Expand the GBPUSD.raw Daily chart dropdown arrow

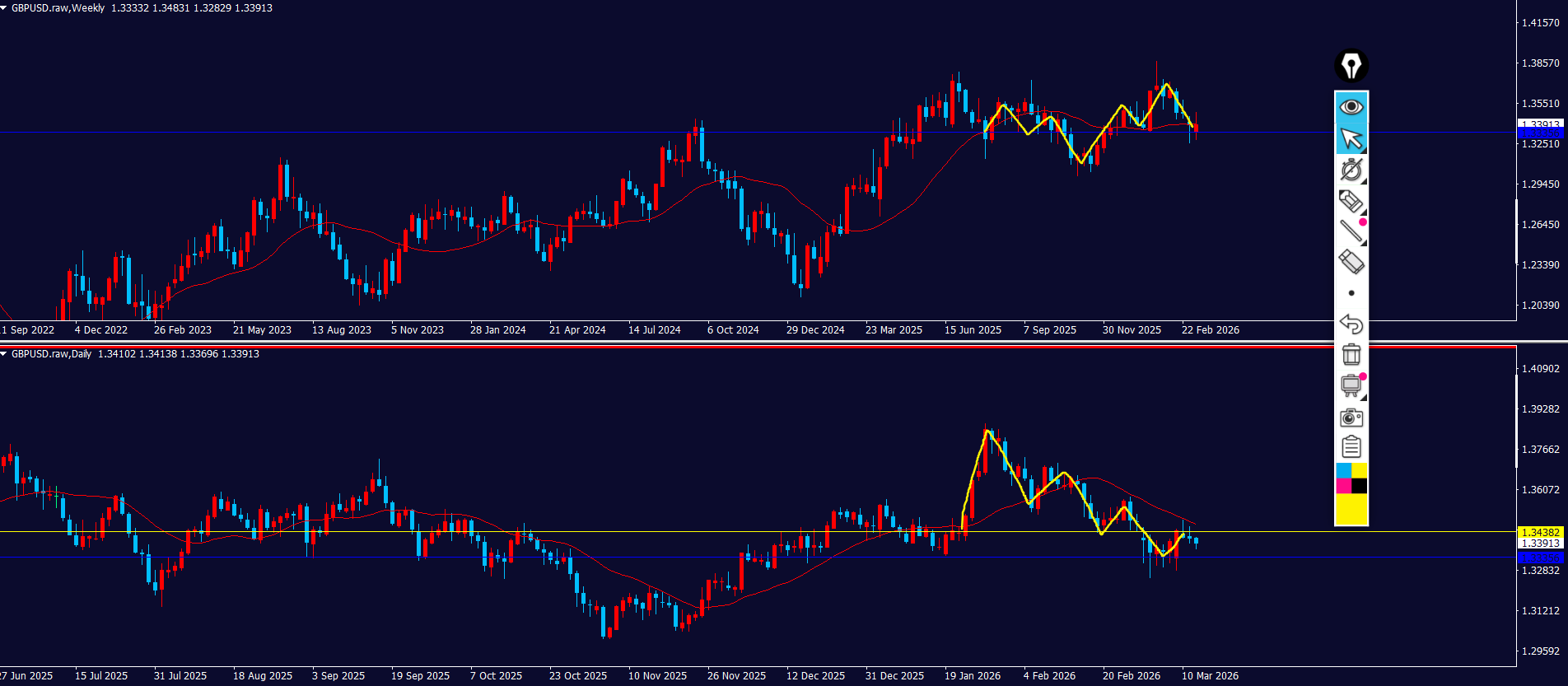click(x=4, y=354)
